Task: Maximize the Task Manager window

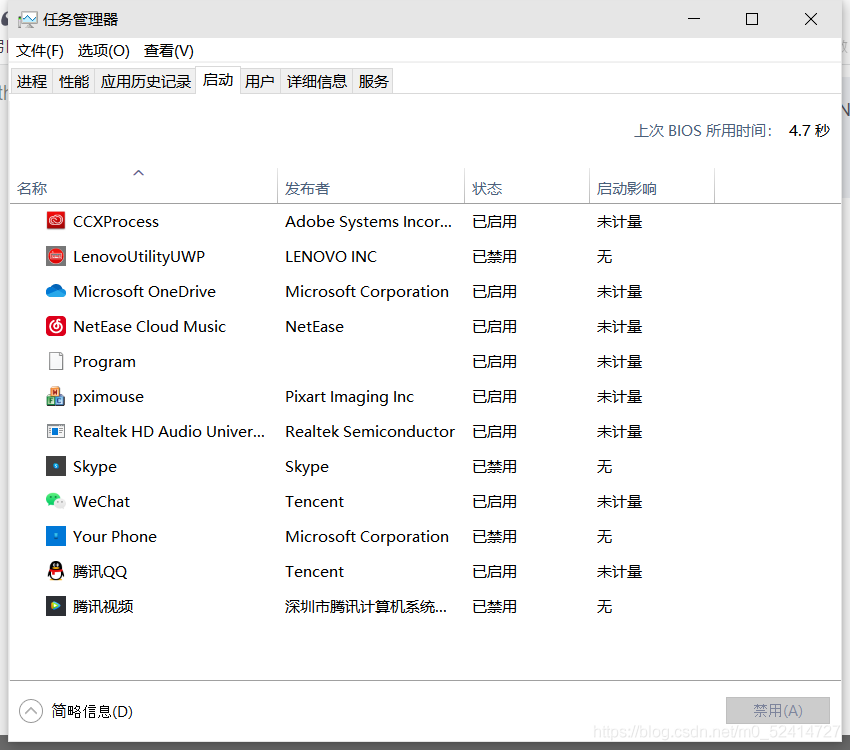Action: tap(752, 20)
